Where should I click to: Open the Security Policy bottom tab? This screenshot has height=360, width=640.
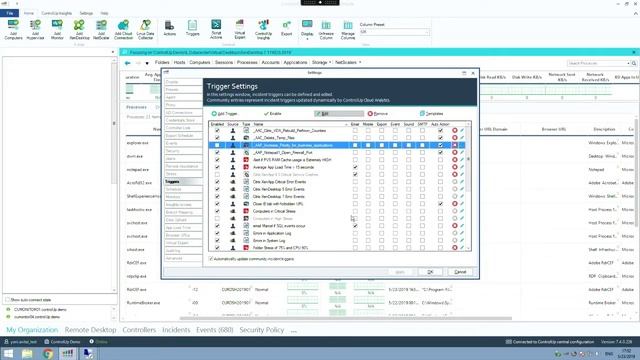click(262, 330)
